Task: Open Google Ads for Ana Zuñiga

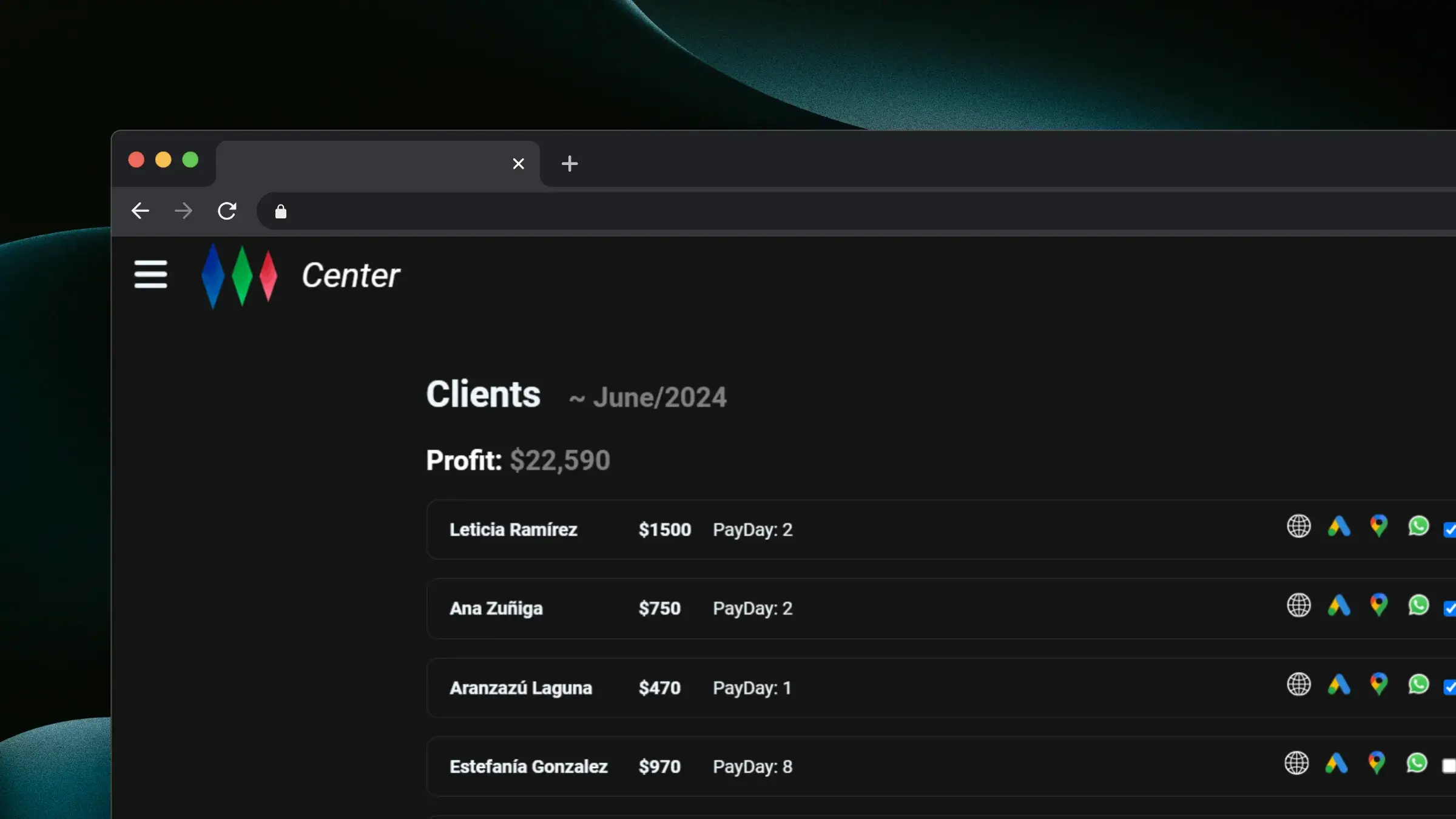Action: click(1339, 605)
